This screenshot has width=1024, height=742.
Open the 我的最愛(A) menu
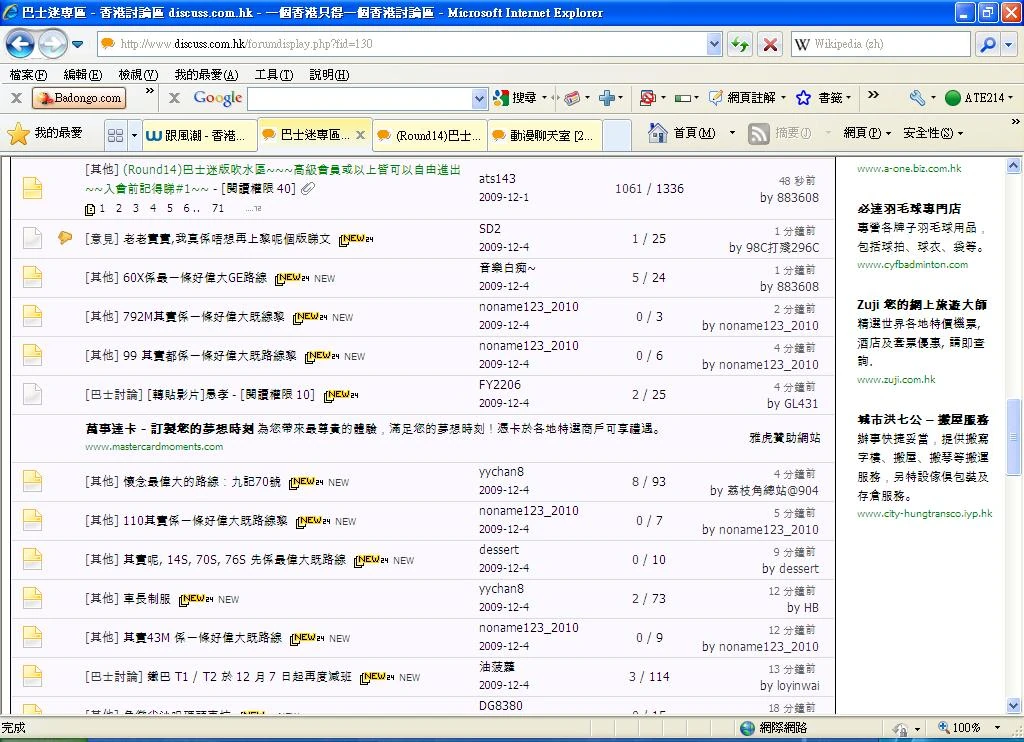(x=206, y=74)
